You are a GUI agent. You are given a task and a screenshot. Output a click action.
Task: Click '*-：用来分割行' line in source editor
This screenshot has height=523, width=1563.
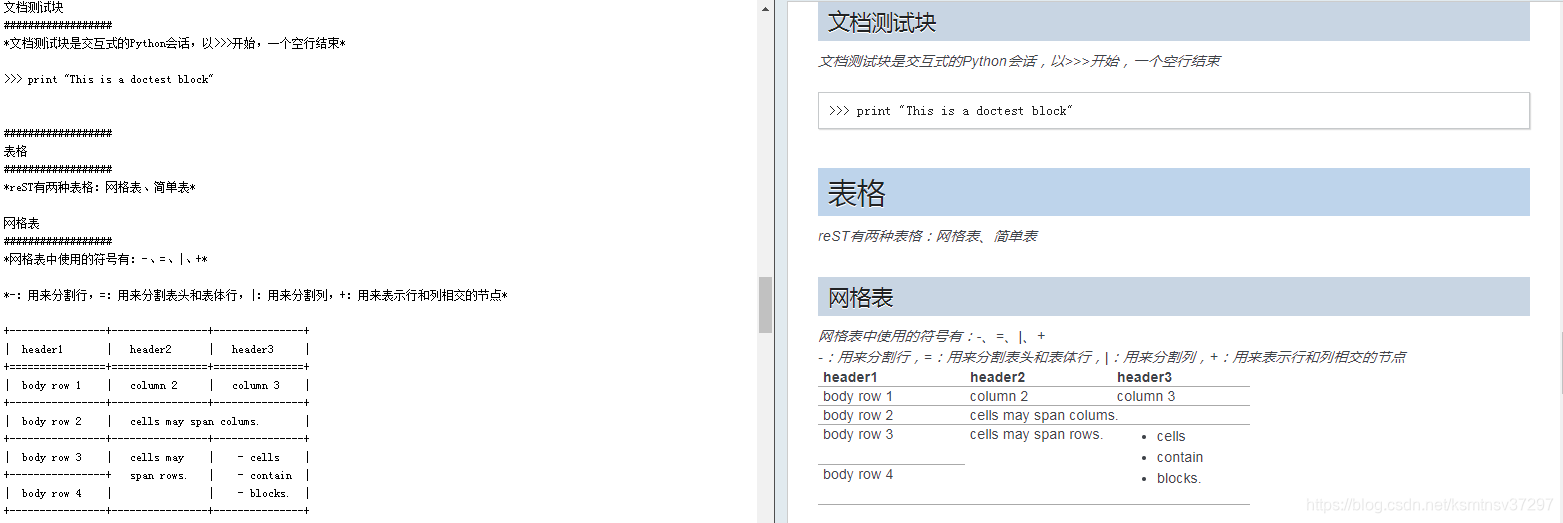click(x=255, y=295)
